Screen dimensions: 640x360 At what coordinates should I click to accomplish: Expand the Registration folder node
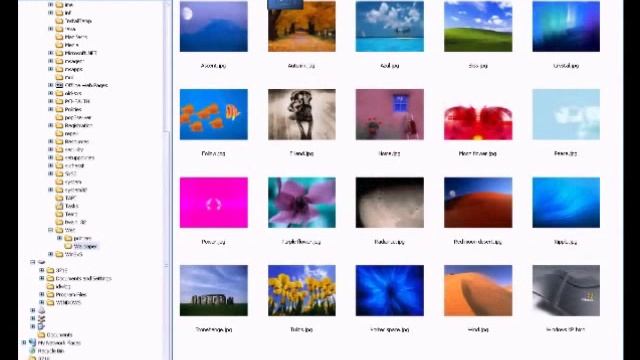(51, 125)
